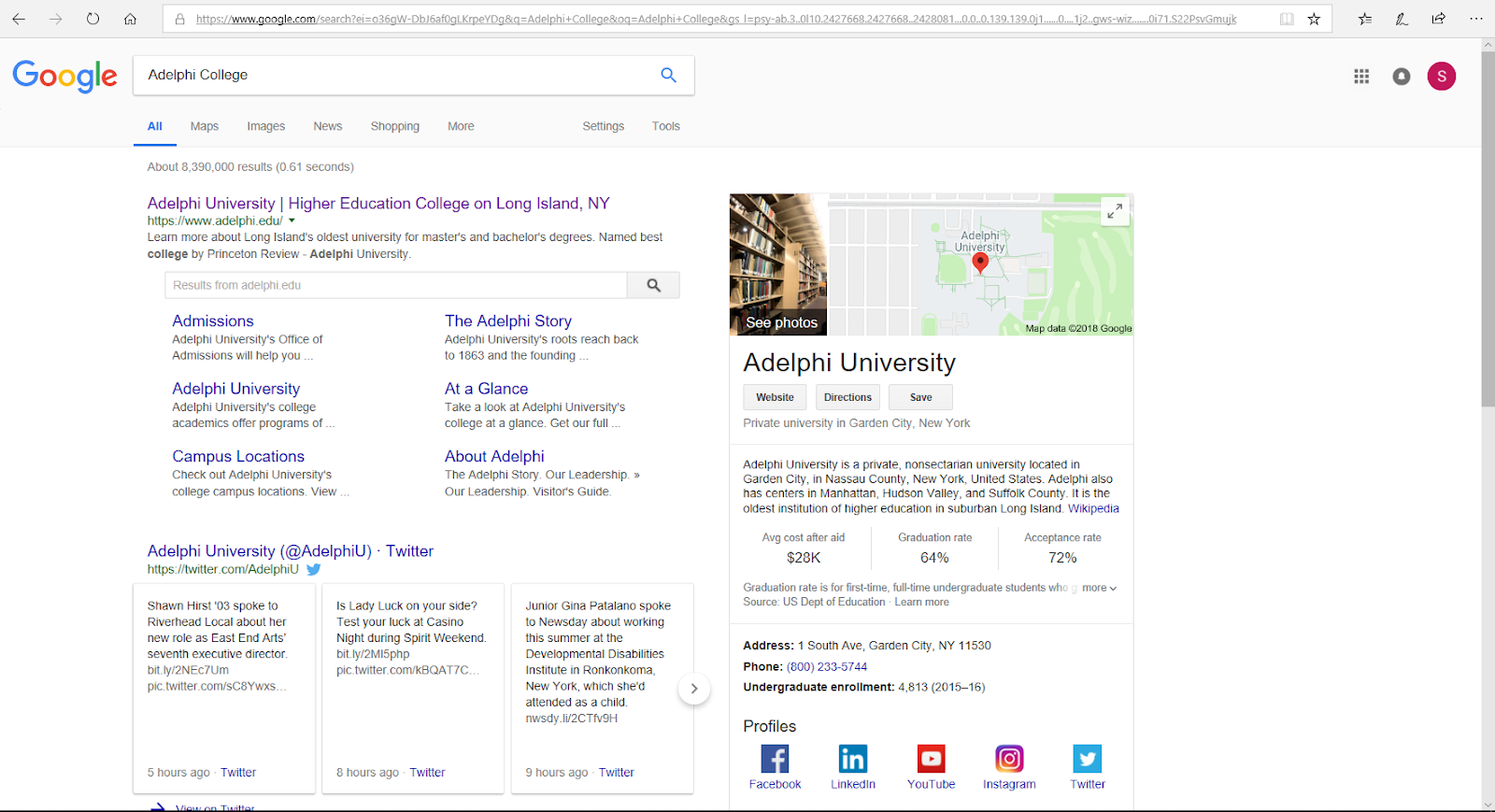
Task: Open reading view book icon
Action: point(1287,19)
